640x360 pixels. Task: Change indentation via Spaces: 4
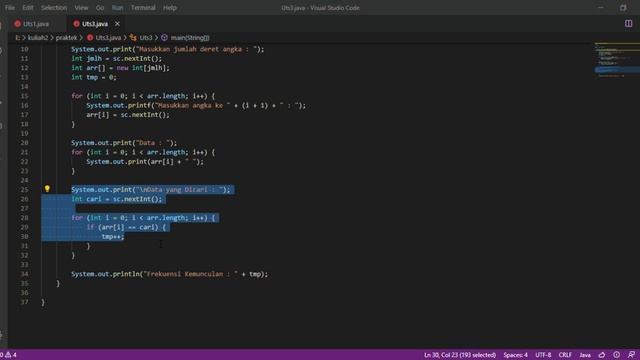[x=516, y=355]
